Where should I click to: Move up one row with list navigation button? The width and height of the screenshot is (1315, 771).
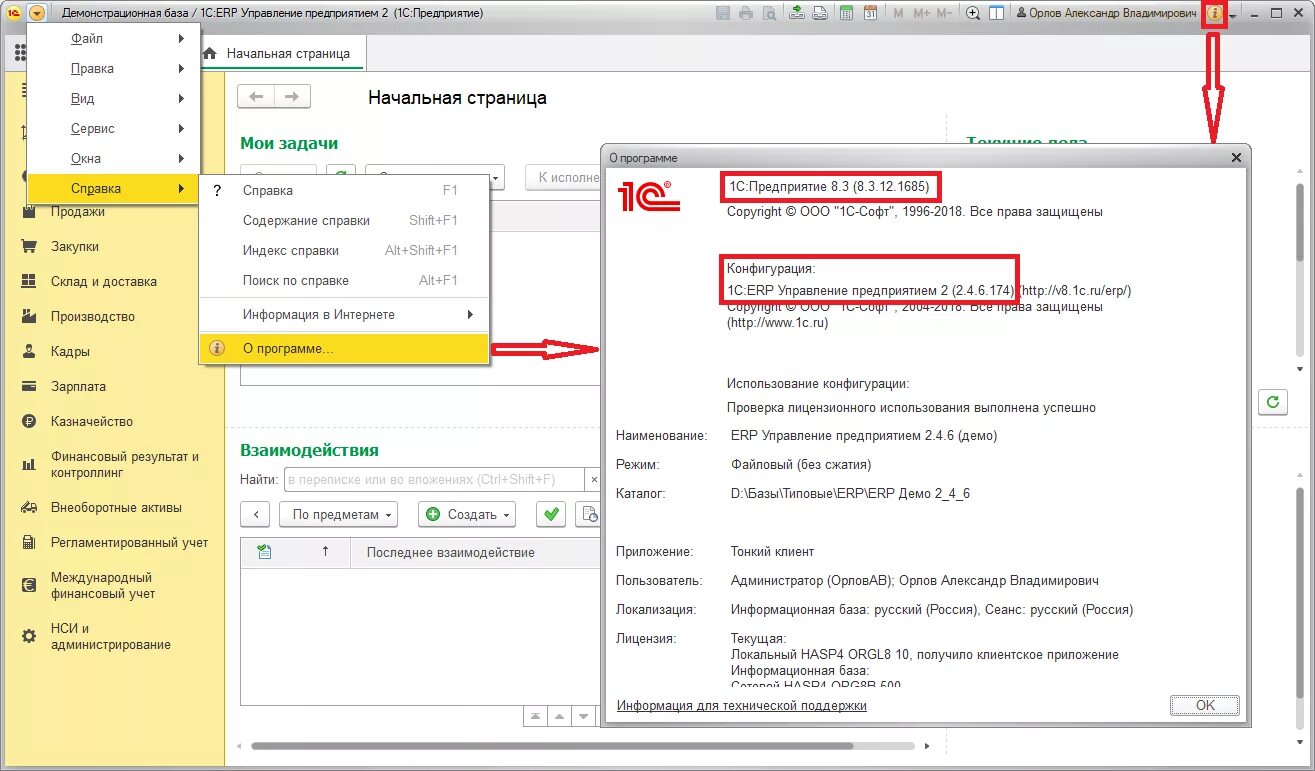(x=559, y=717)
